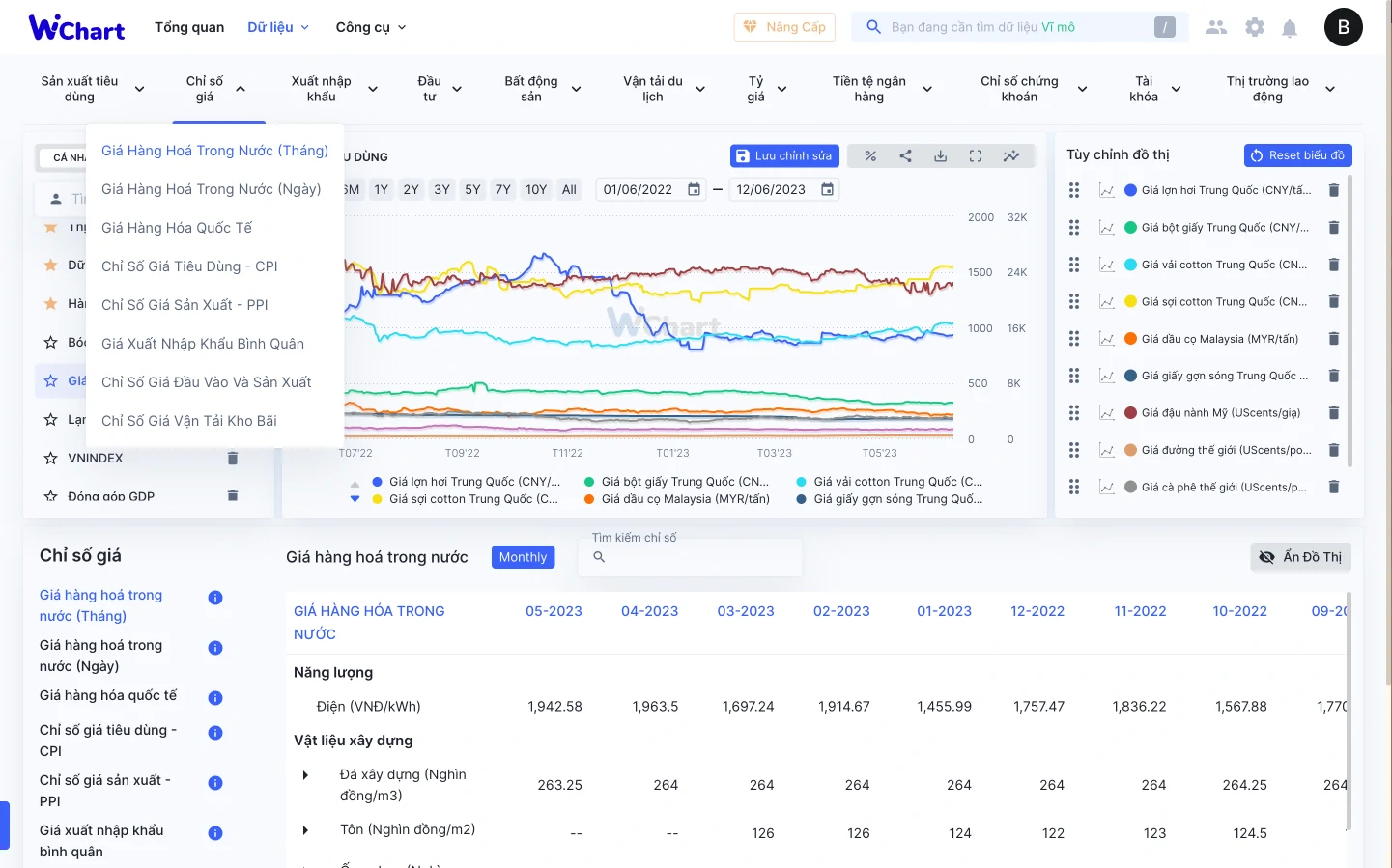This screenshot has height=868, width=1392.
Task: Click Lưu chỉnh sửa button
Action: (x=784, y=155)
